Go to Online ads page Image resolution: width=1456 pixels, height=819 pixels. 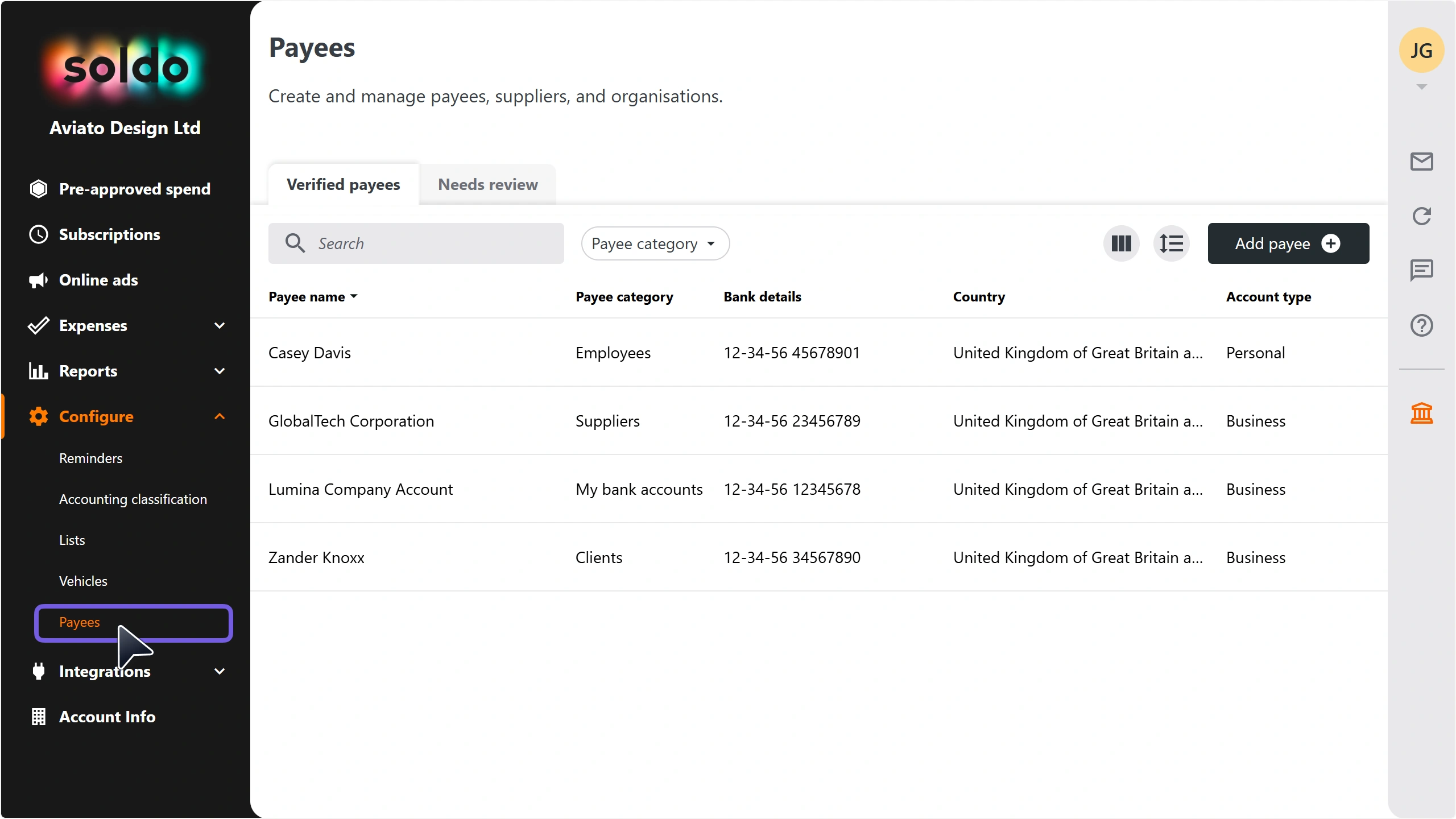click(x=98, y=280)
